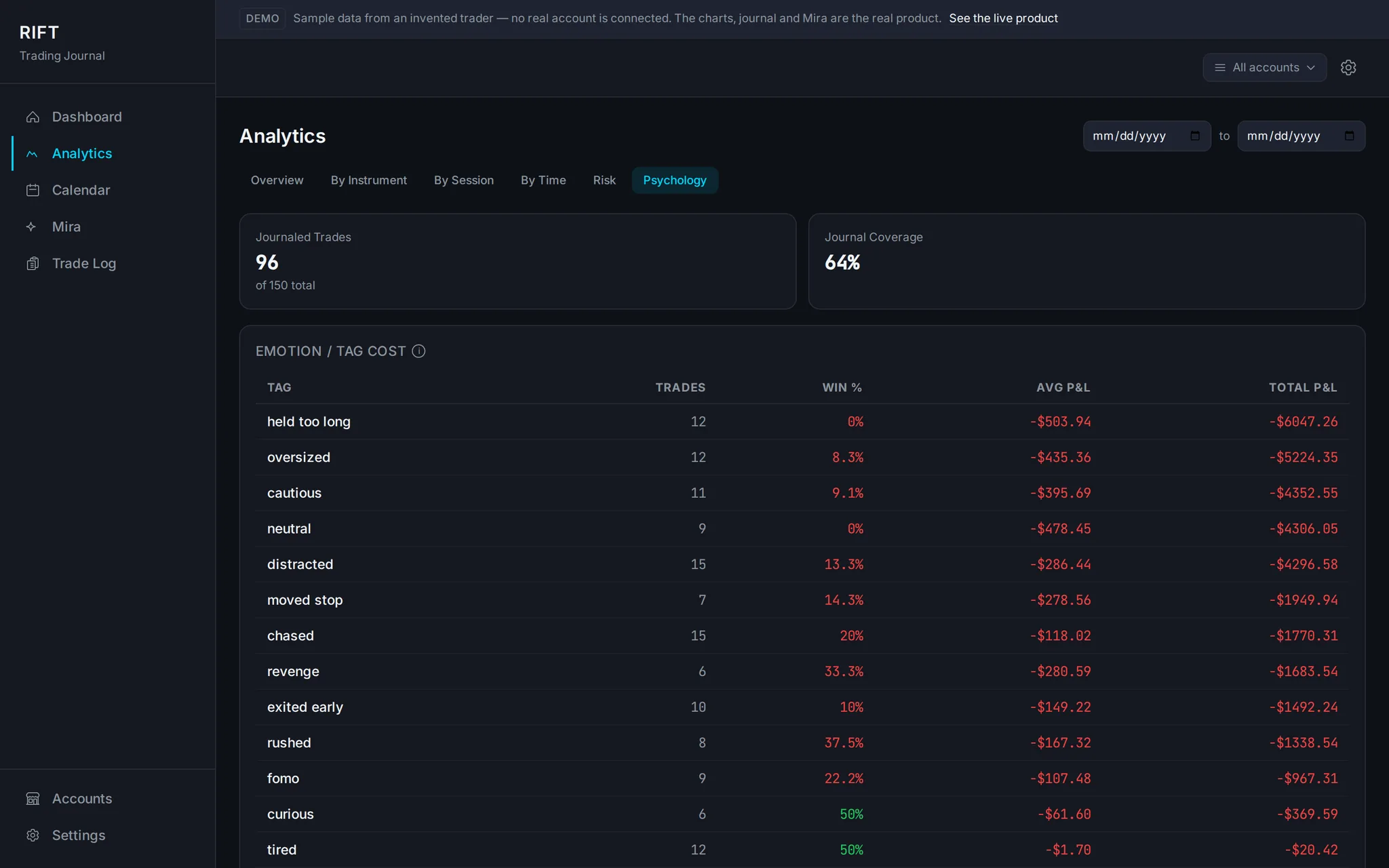Image resolution: width=1389 pixels, height=868 pixels.
Task: Sort by the WIN % column header
Action: [842, 388]
